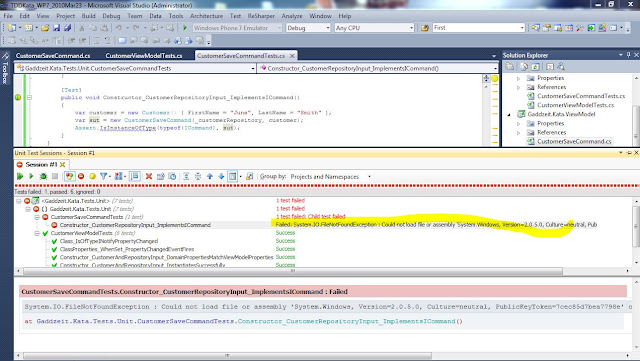Viewport: 640px width, 361px height.
Task: Start debugging with green play icon
Action: click(x=185, y=28)
